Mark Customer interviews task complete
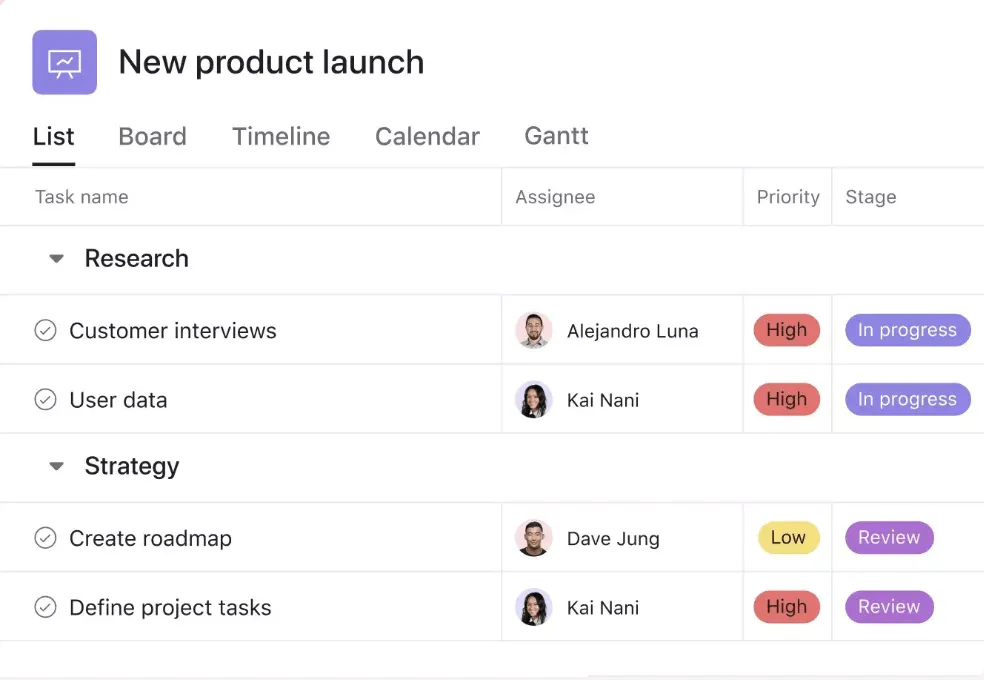984x680 pixels. click(45, 330)
